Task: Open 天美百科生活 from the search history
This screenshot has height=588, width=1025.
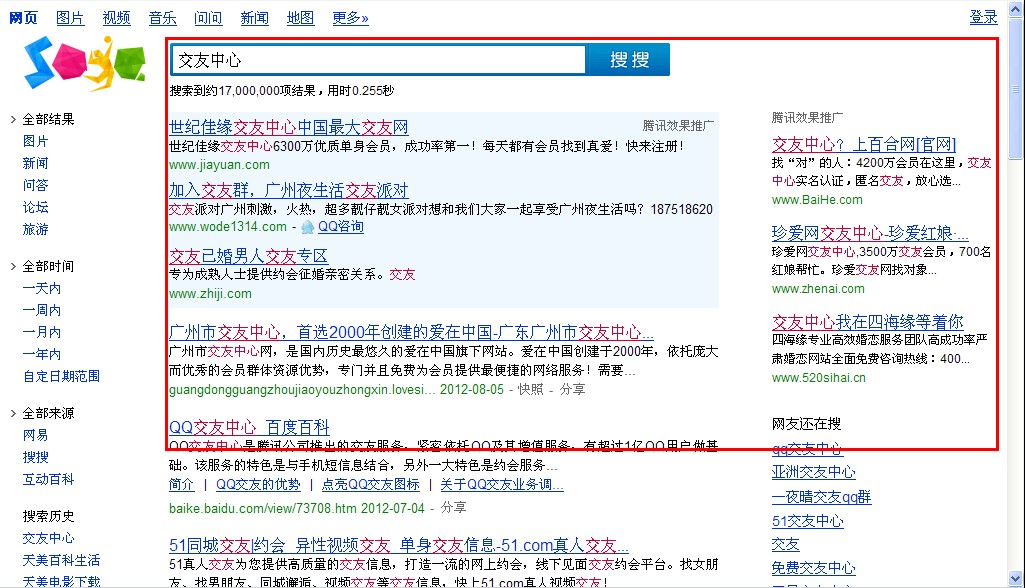Action: pos(61,561)
